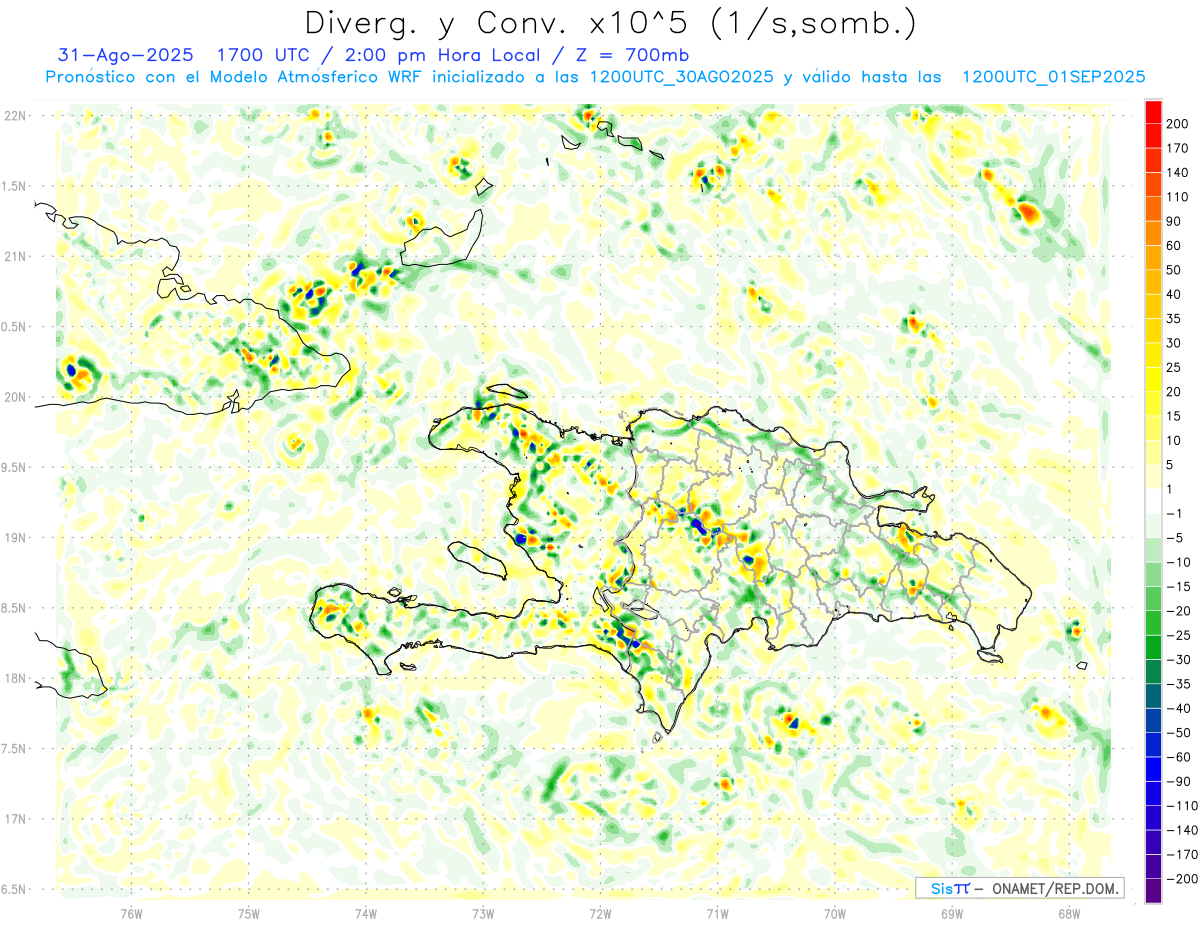Select the '69W' longitude label
Screen dimensions: 1200x927
pyautogui.click(x=951, y=913)
